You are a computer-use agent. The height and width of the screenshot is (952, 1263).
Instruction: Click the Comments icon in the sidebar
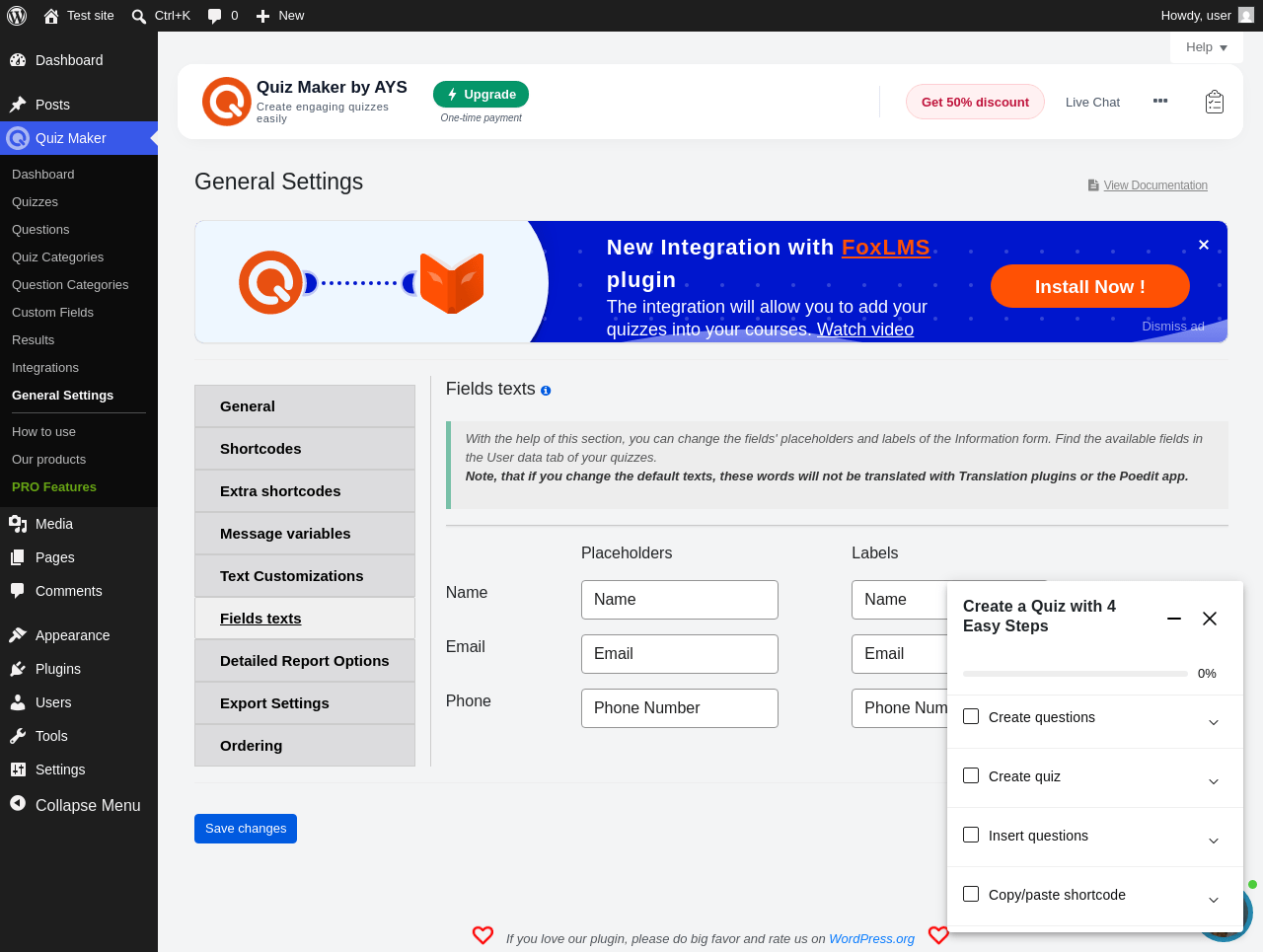click(x=18, y=591)
